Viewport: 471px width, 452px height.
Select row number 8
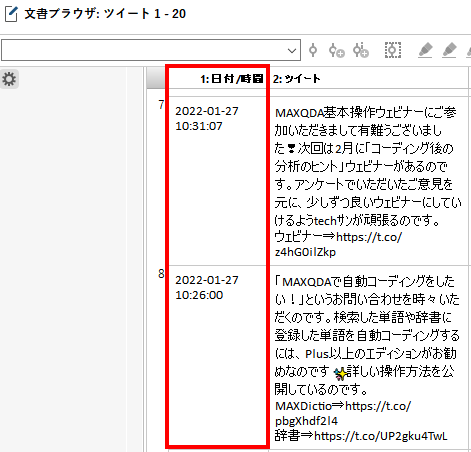coord(161,274)
